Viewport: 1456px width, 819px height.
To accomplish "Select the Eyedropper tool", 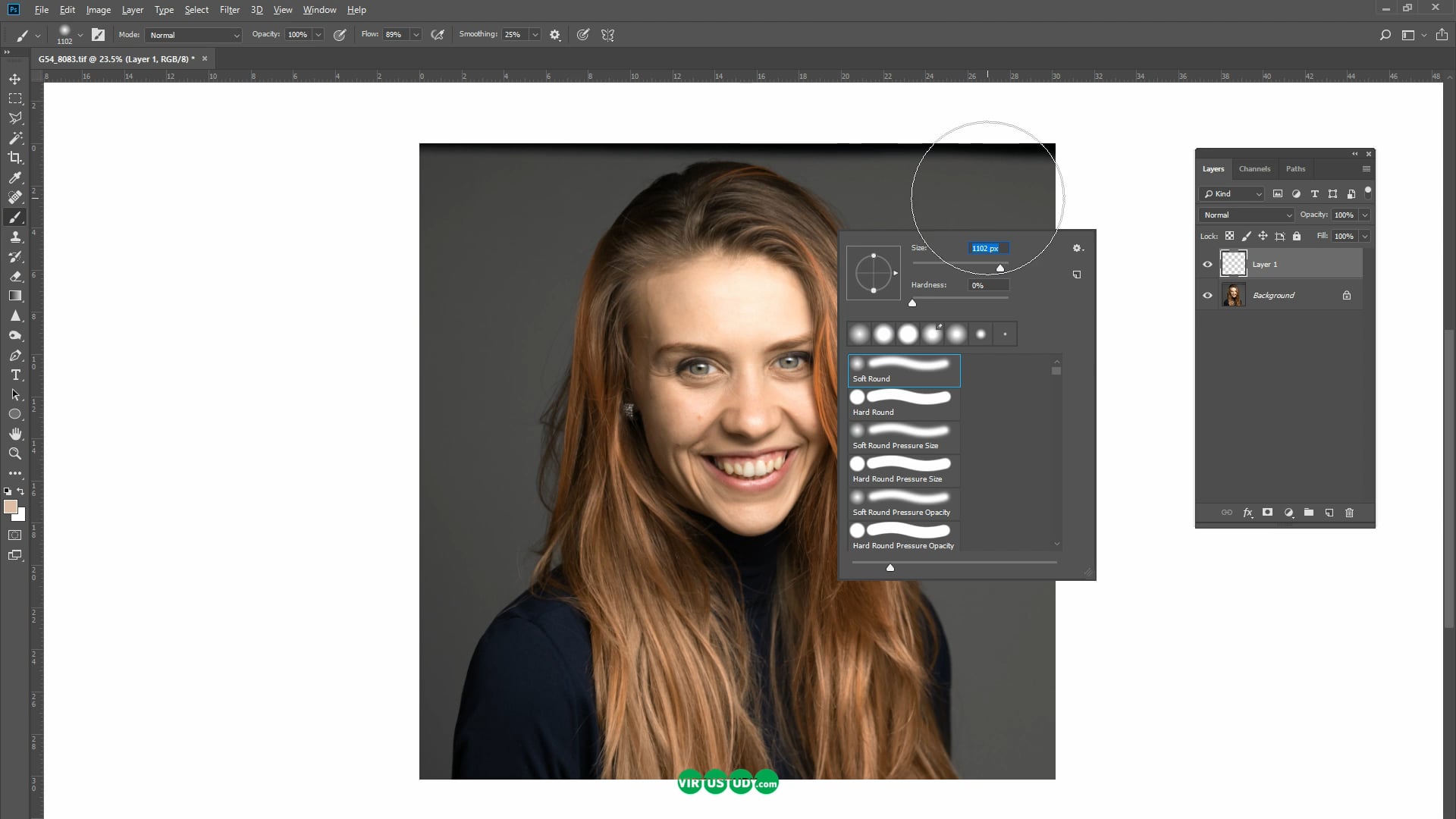I will pos(15,177).
